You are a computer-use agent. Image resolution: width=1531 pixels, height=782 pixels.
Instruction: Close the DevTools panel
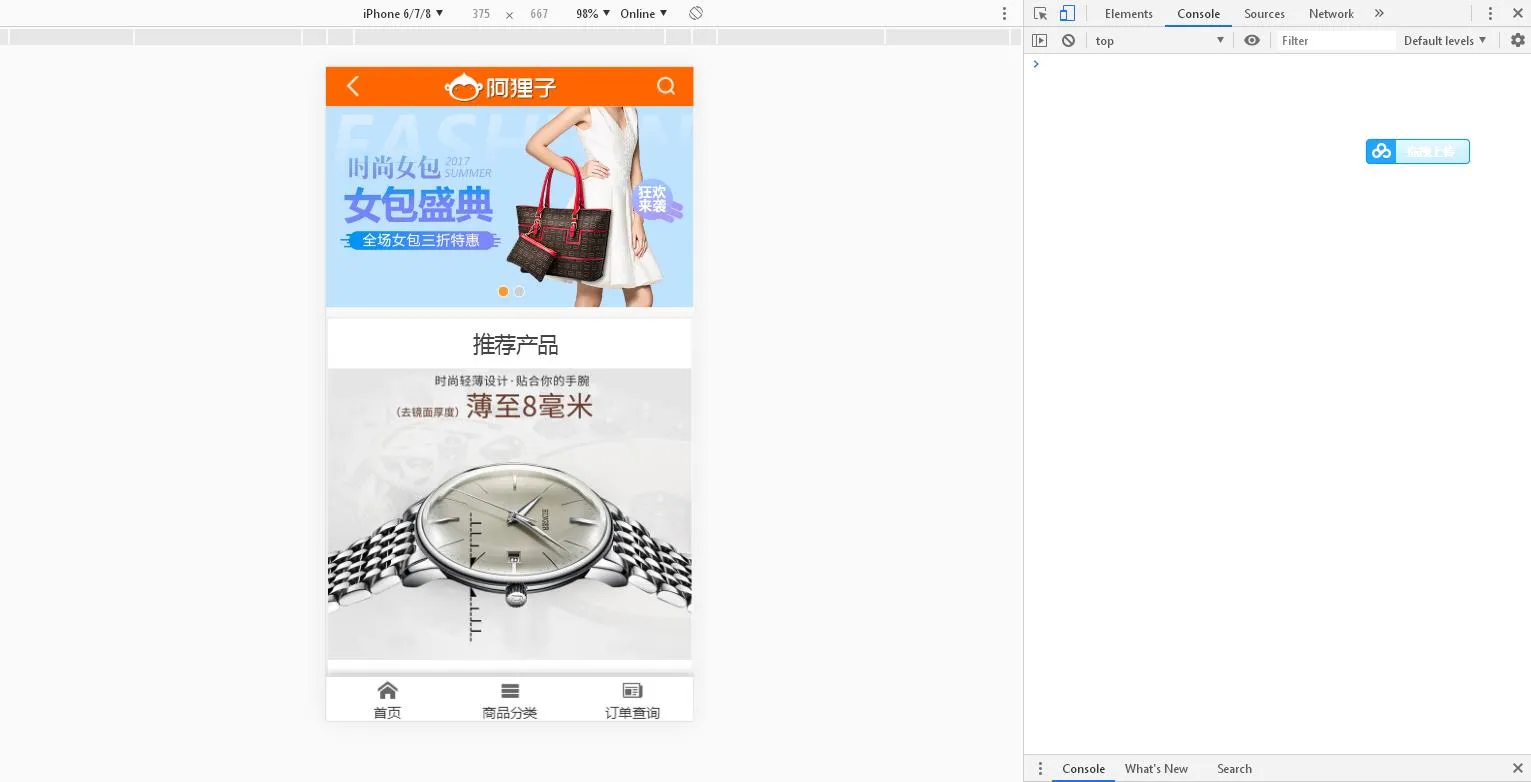(1517, 14)
